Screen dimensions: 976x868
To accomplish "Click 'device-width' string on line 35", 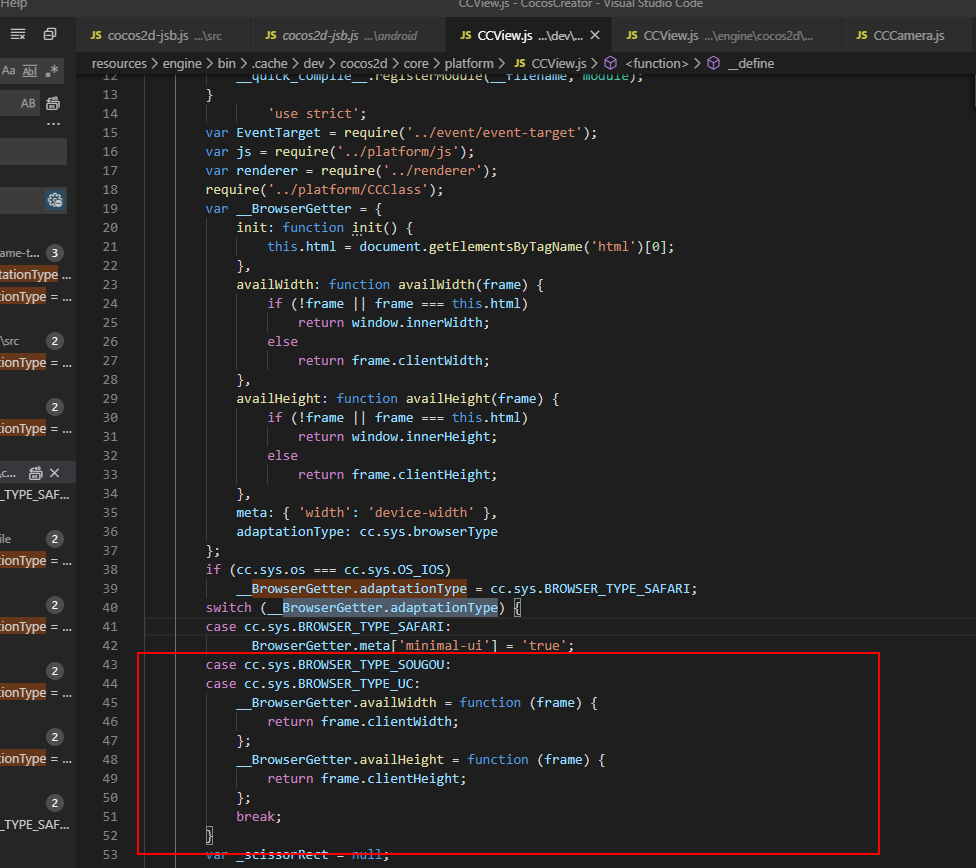I will (421, 512).
